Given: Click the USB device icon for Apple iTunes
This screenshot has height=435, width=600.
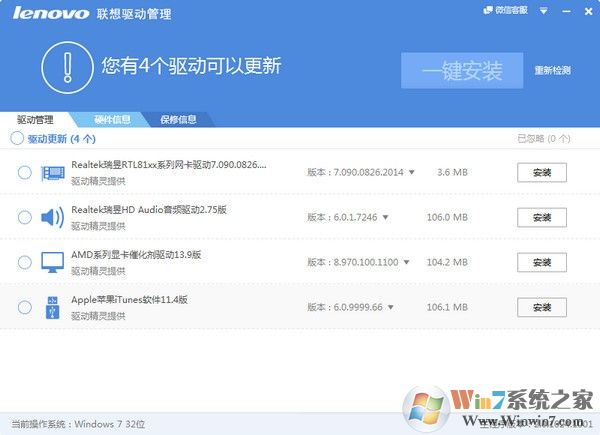Looking at the screenshot, I should click(52, 308).
